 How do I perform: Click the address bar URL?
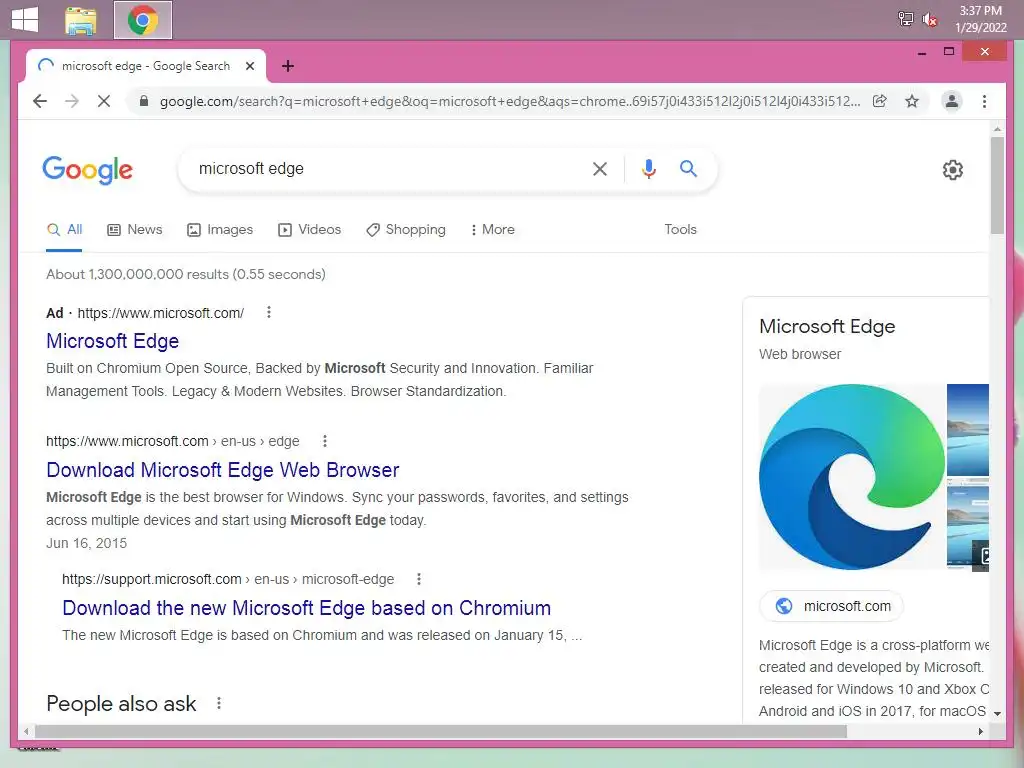pos(509,101)
